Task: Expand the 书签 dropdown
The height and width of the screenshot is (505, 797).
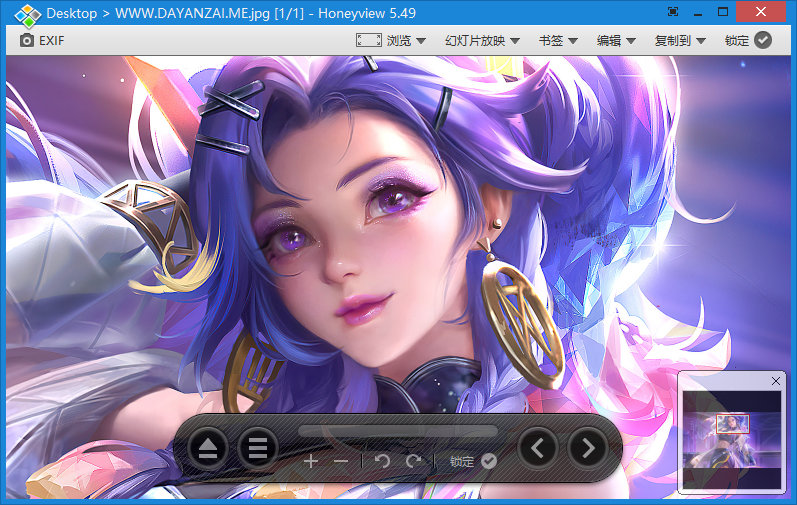Action: click(x=558, y=41)
